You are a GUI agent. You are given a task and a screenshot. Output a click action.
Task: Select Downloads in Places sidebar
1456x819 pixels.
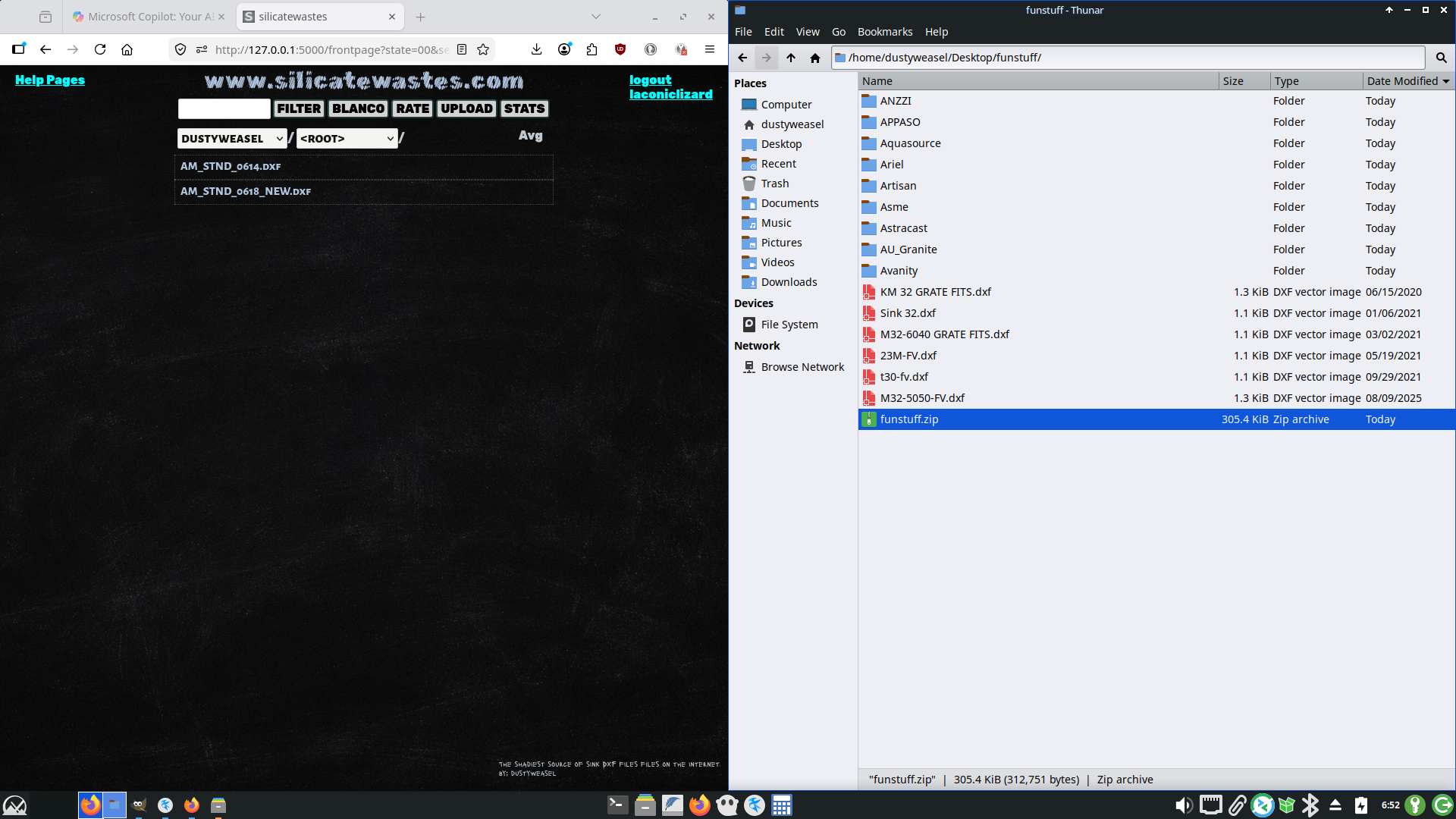point(789,282)
